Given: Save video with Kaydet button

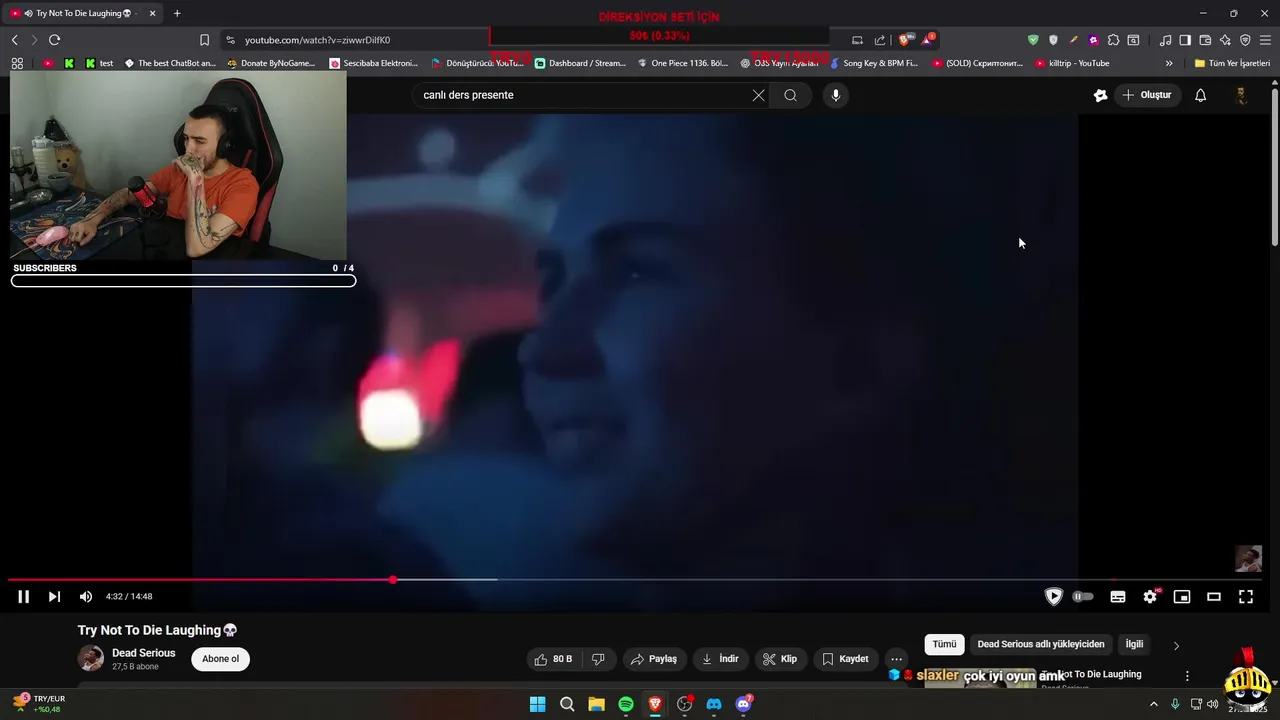Looking at the screenshot, I should coord(845,659).
